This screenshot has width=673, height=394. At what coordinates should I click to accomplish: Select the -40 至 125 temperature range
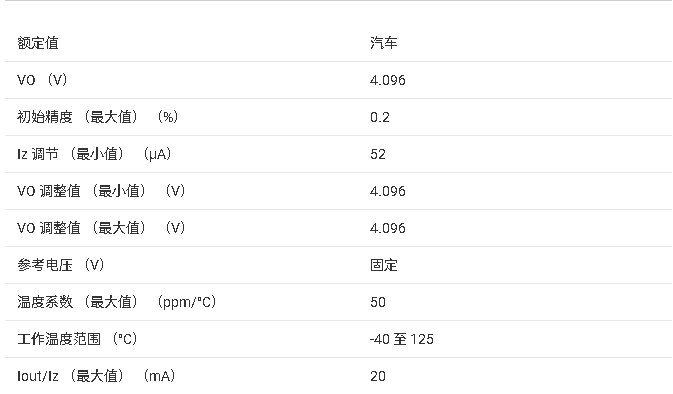(402, 339)
